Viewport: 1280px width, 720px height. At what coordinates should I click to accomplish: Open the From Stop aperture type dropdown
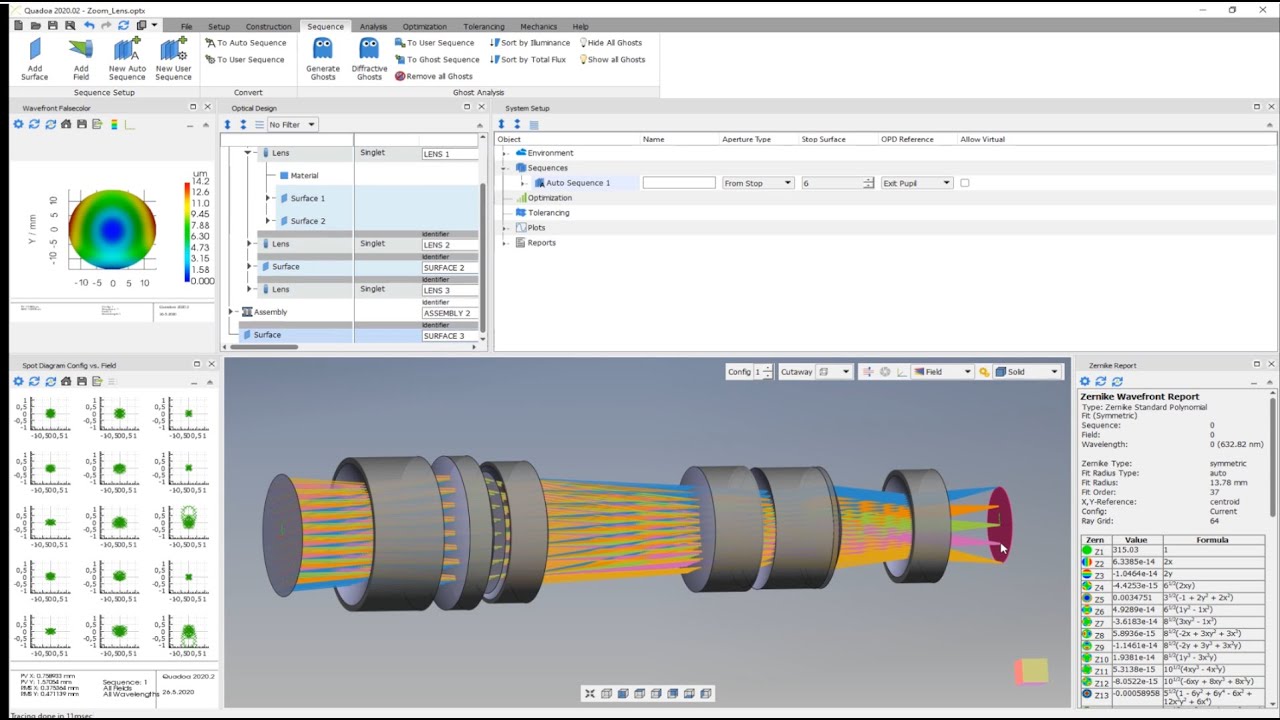(x=758, y=183)
